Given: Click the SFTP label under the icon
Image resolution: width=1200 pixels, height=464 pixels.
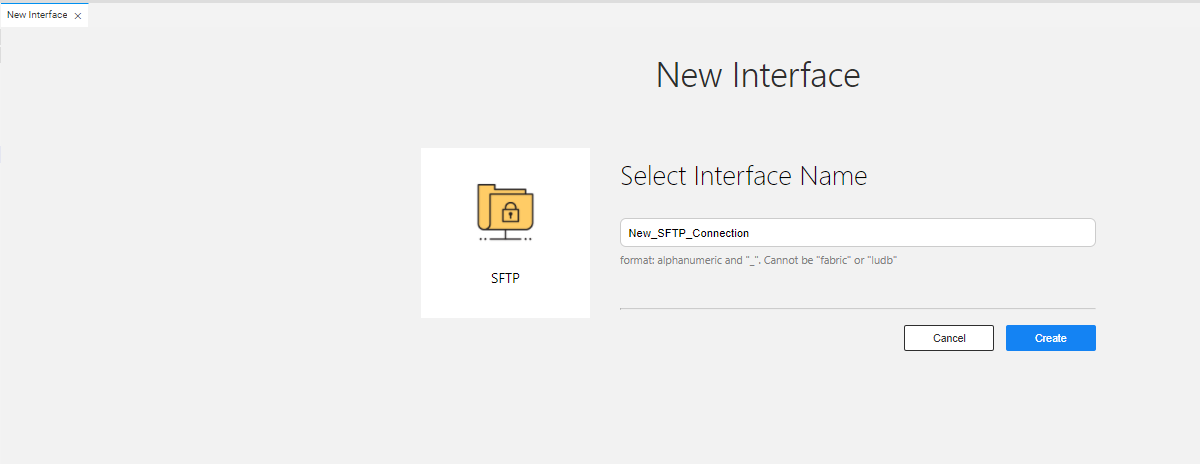Looking at the screenshot, I should [x=505, y=278].
